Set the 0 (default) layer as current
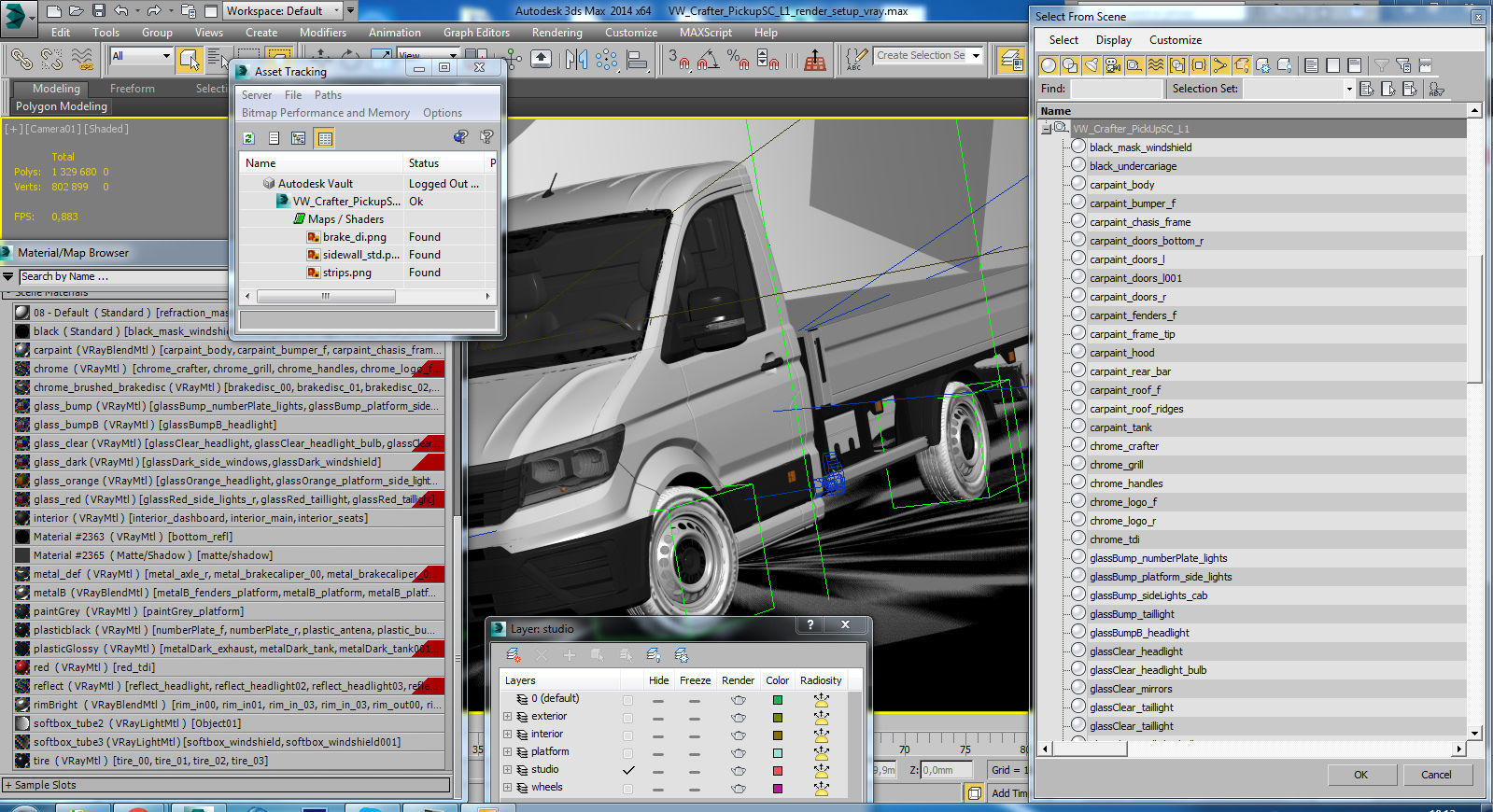 (628, 699)
